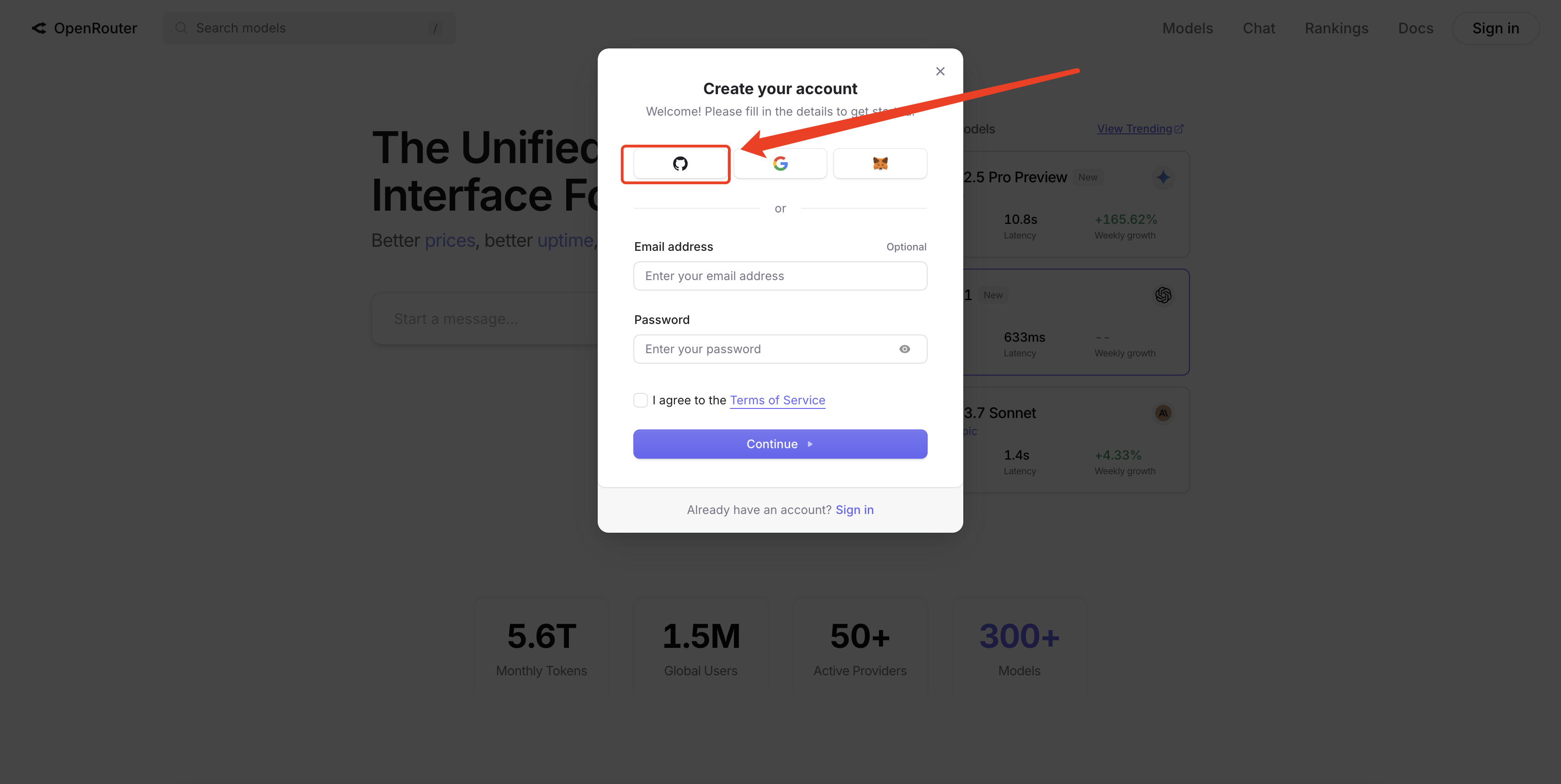Close the Create your account dialog
The width and height of the screenshot is (1561, 784).
pos(940,71)
